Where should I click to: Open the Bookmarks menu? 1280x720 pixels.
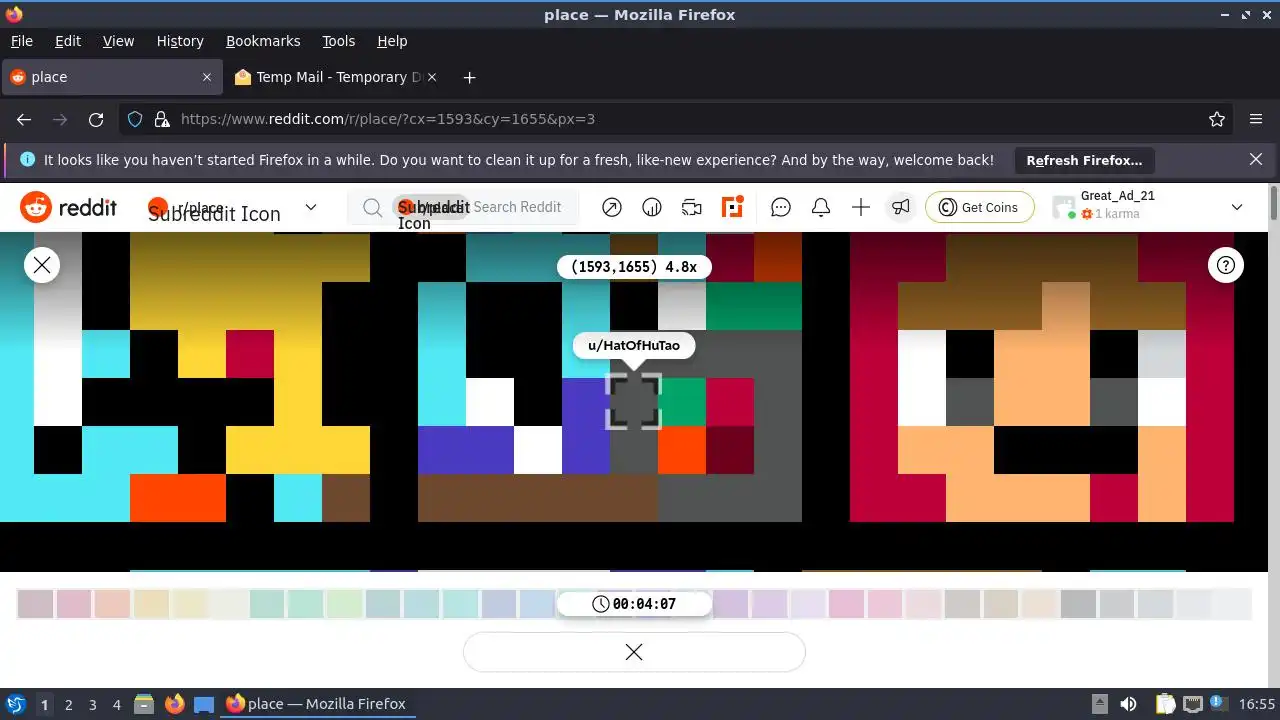click(x=263, y=41)
